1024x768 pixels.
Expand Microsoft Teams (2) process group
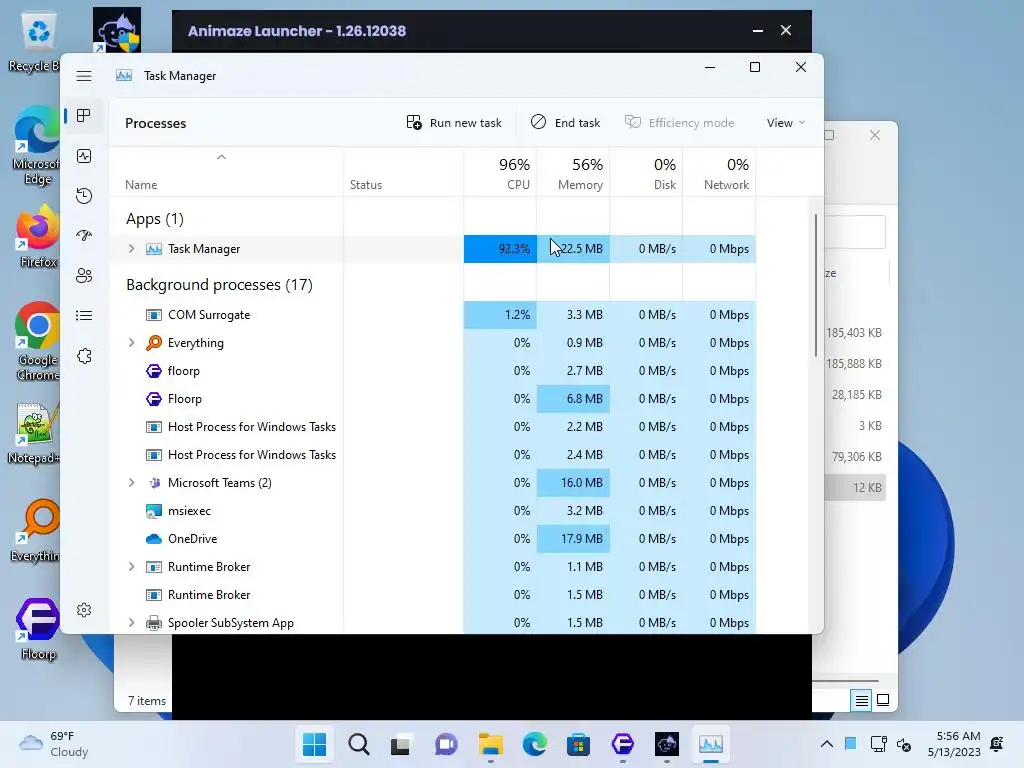tap(131, 483)
